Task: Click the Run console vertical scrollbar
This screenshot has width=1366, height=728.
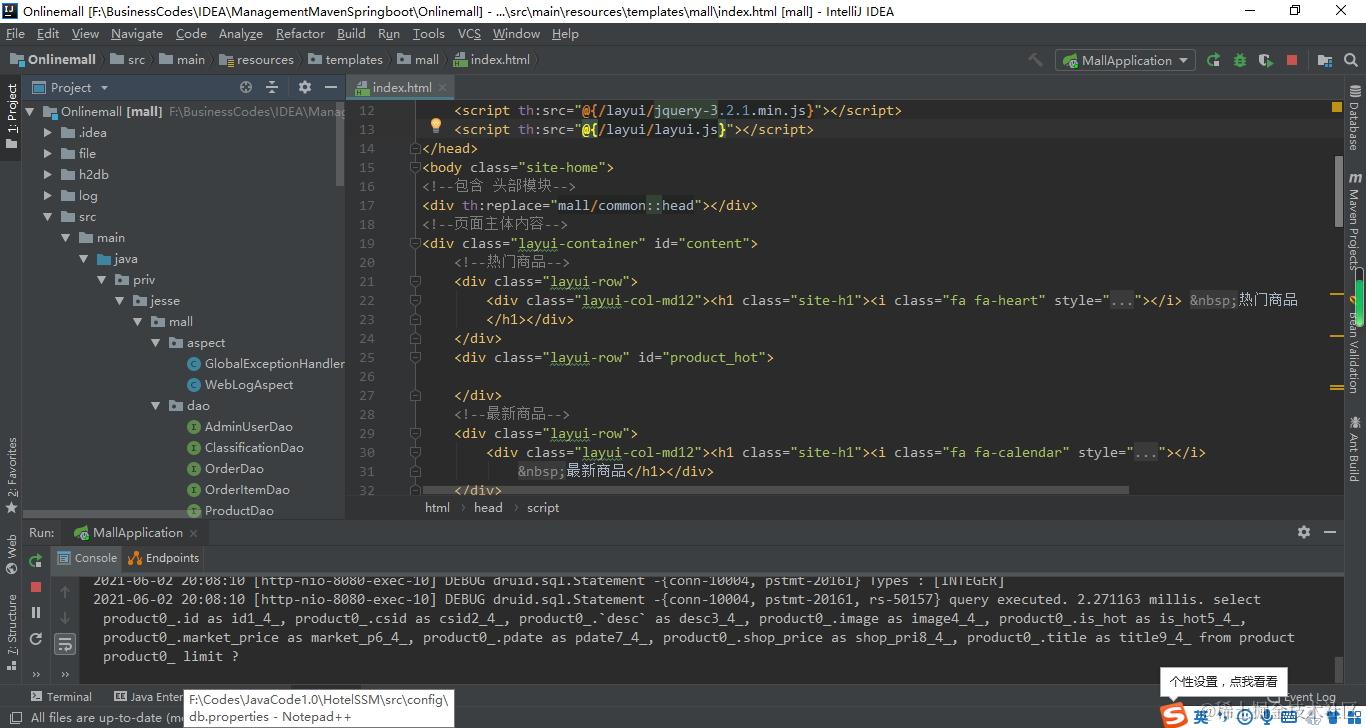Action: tap(1338, 668)
